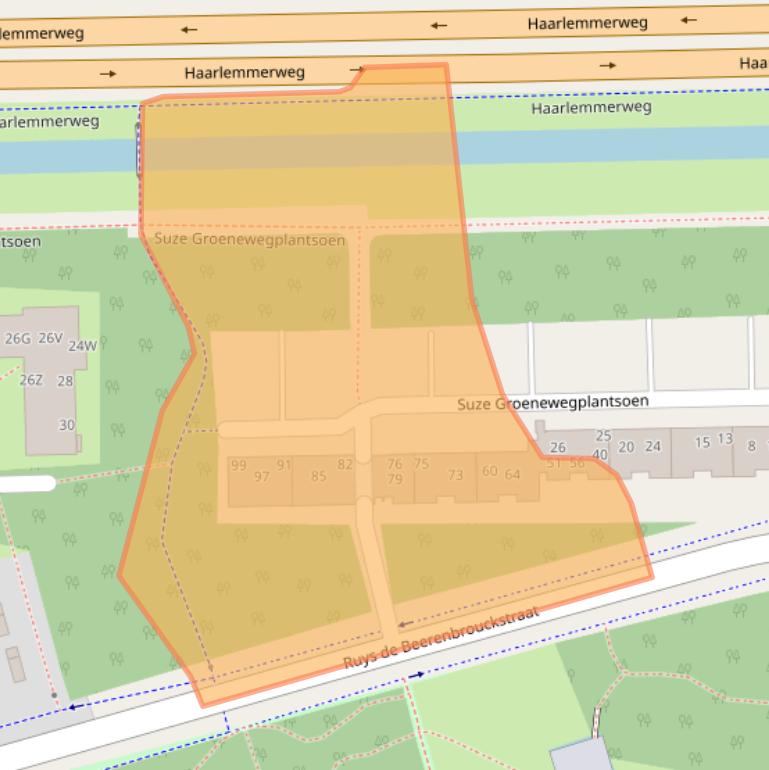Click house number 82
The width and height of the screenshot is (769, 770).
[345, 464]
